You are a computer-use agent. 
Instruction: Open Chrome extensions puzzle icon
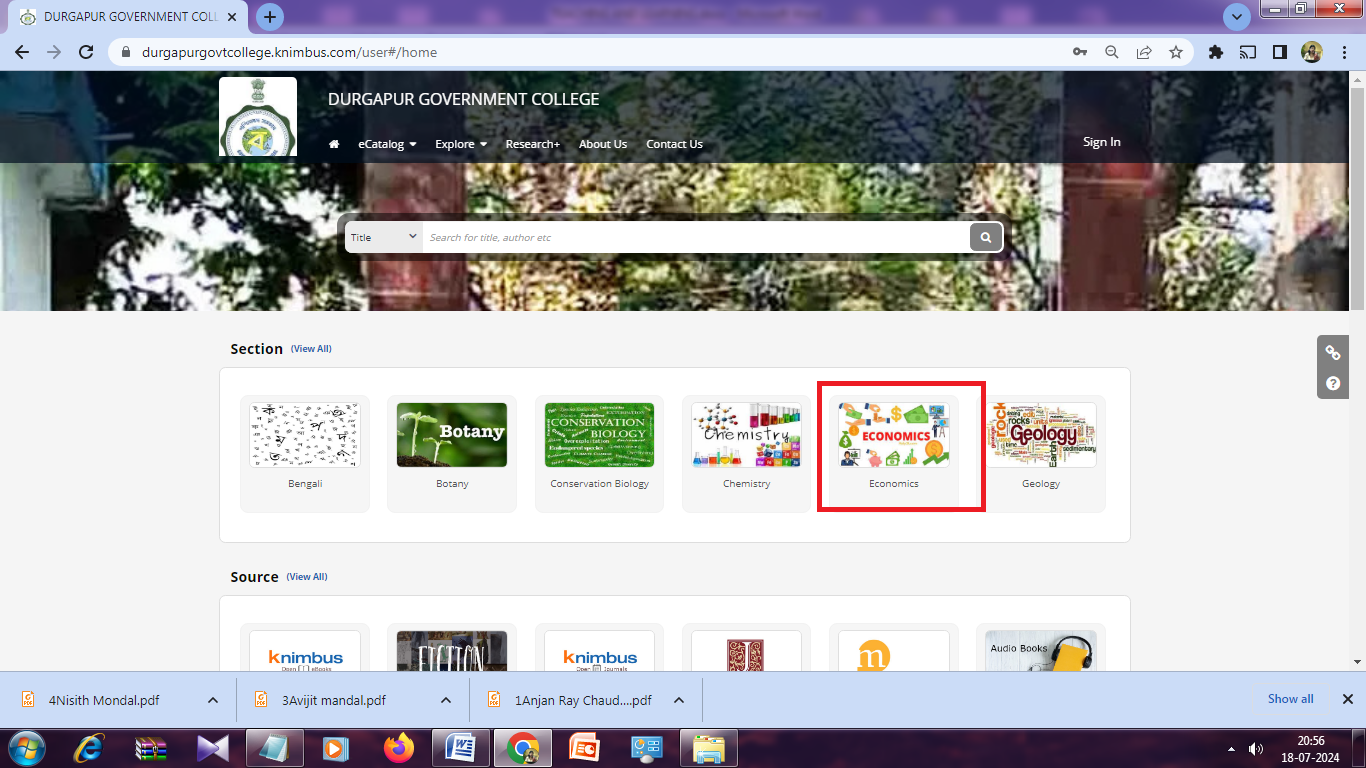(1215, 52)
